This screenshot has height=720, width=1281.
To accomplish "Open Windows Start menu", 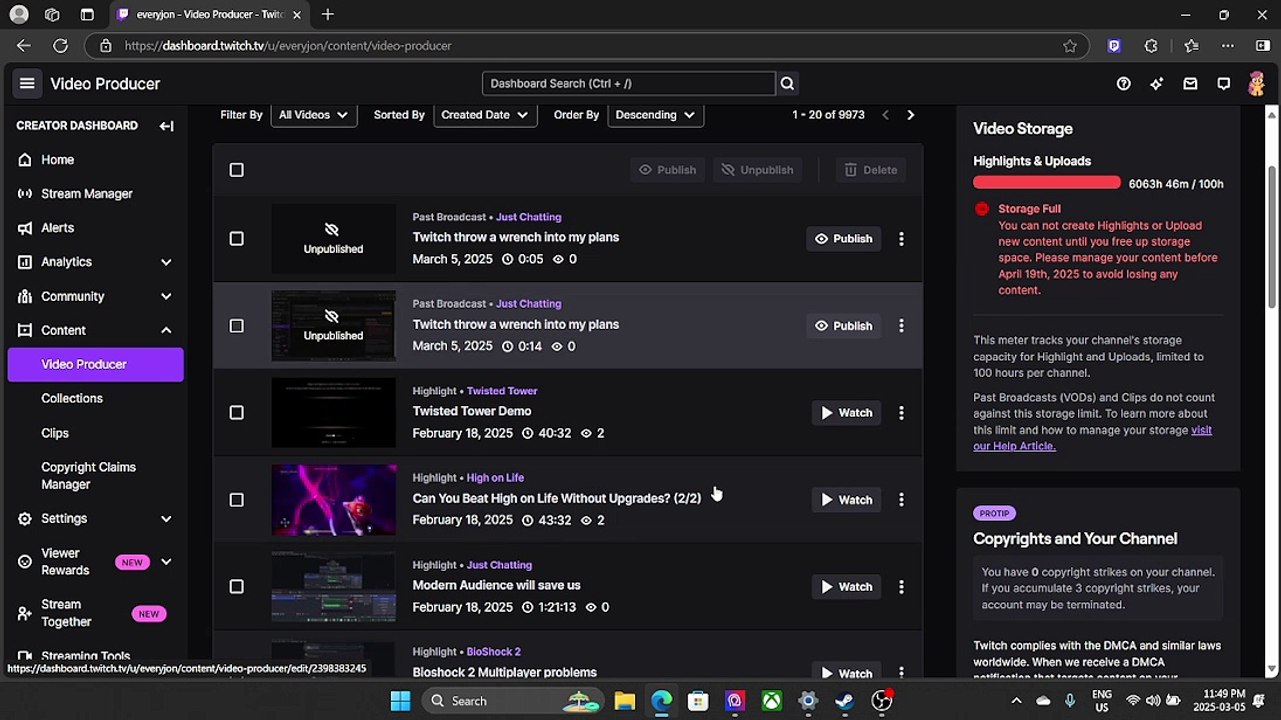I will point(400,701).
